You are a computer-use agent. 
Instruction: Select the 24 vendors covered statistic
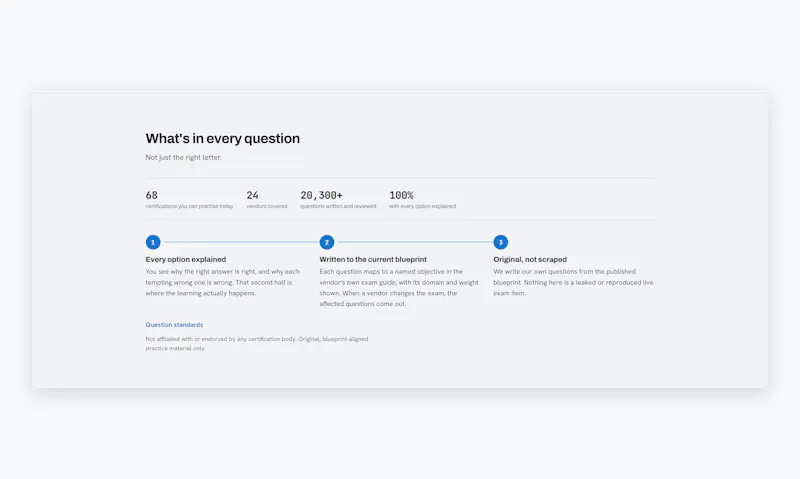267,199
